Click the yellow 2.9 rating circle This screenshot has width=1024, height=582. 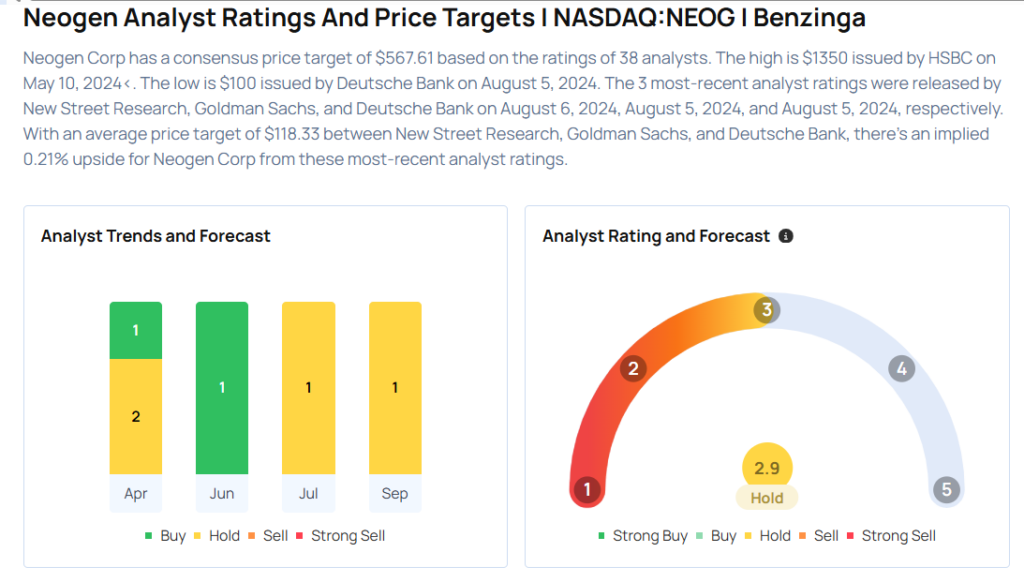tap(767, 467)
